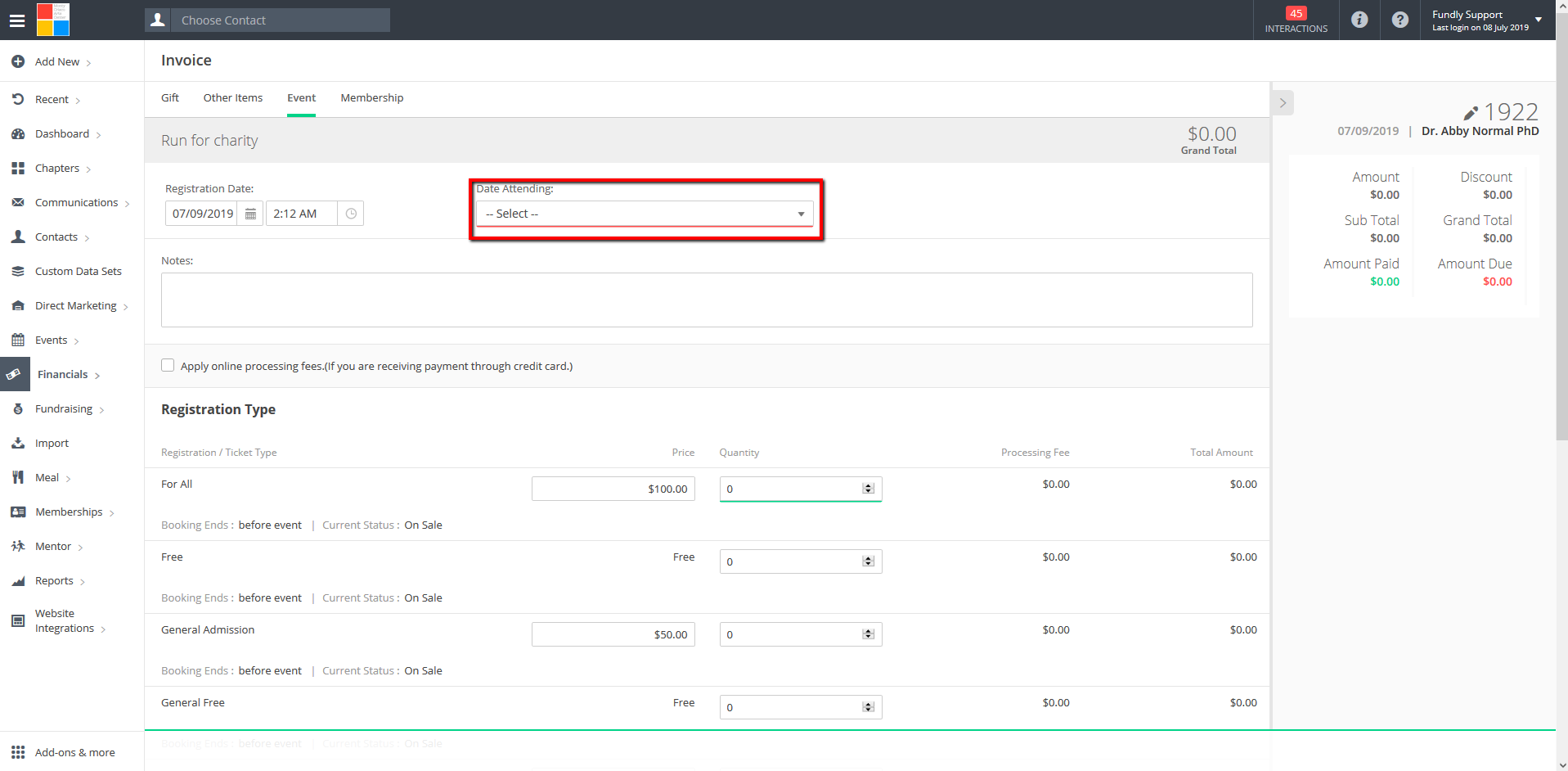Viewport: 1568px width, 771px height.
Task: Open Custom Data Sets link
Action: click(79, 271)
